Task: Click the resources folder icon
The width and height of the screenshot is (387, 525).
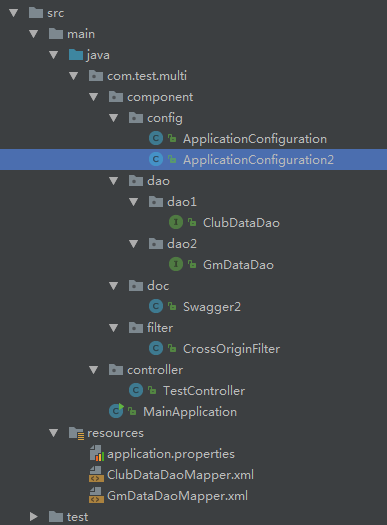Action: [x=76, y=433]
